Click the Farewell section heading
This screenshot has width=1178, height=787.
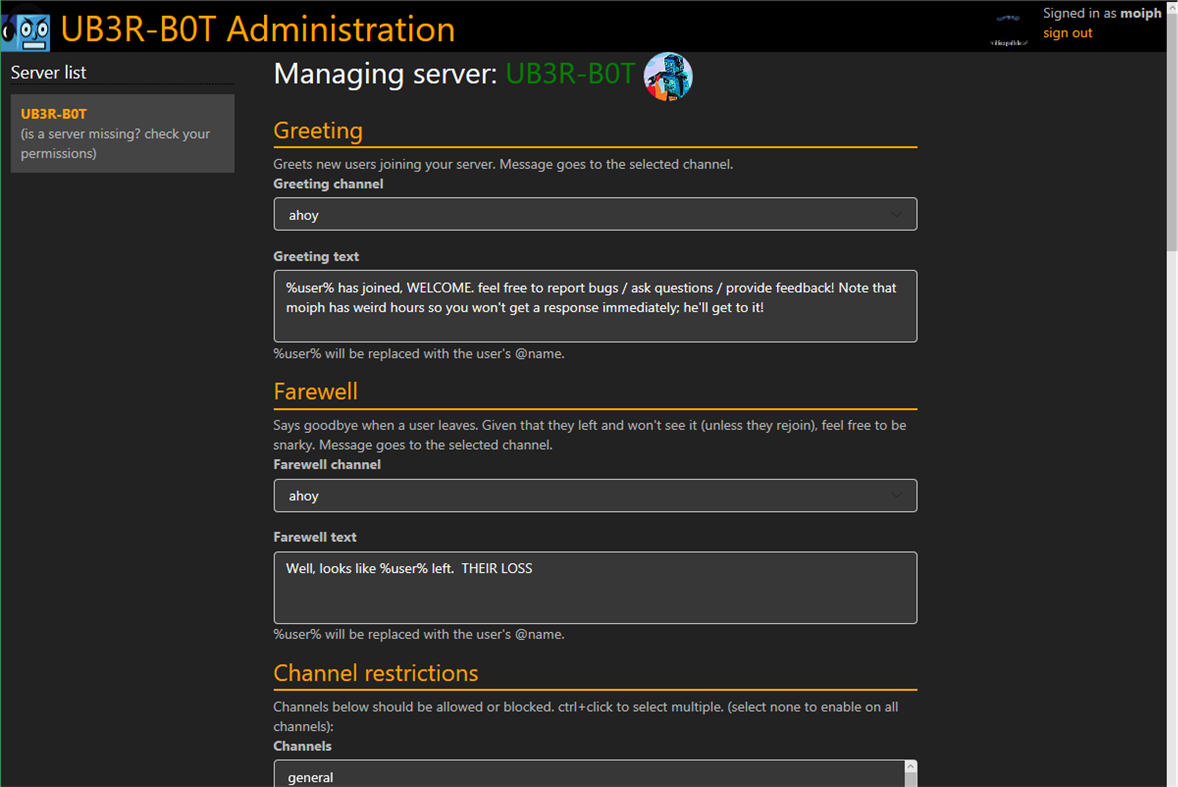coord(316,391)
